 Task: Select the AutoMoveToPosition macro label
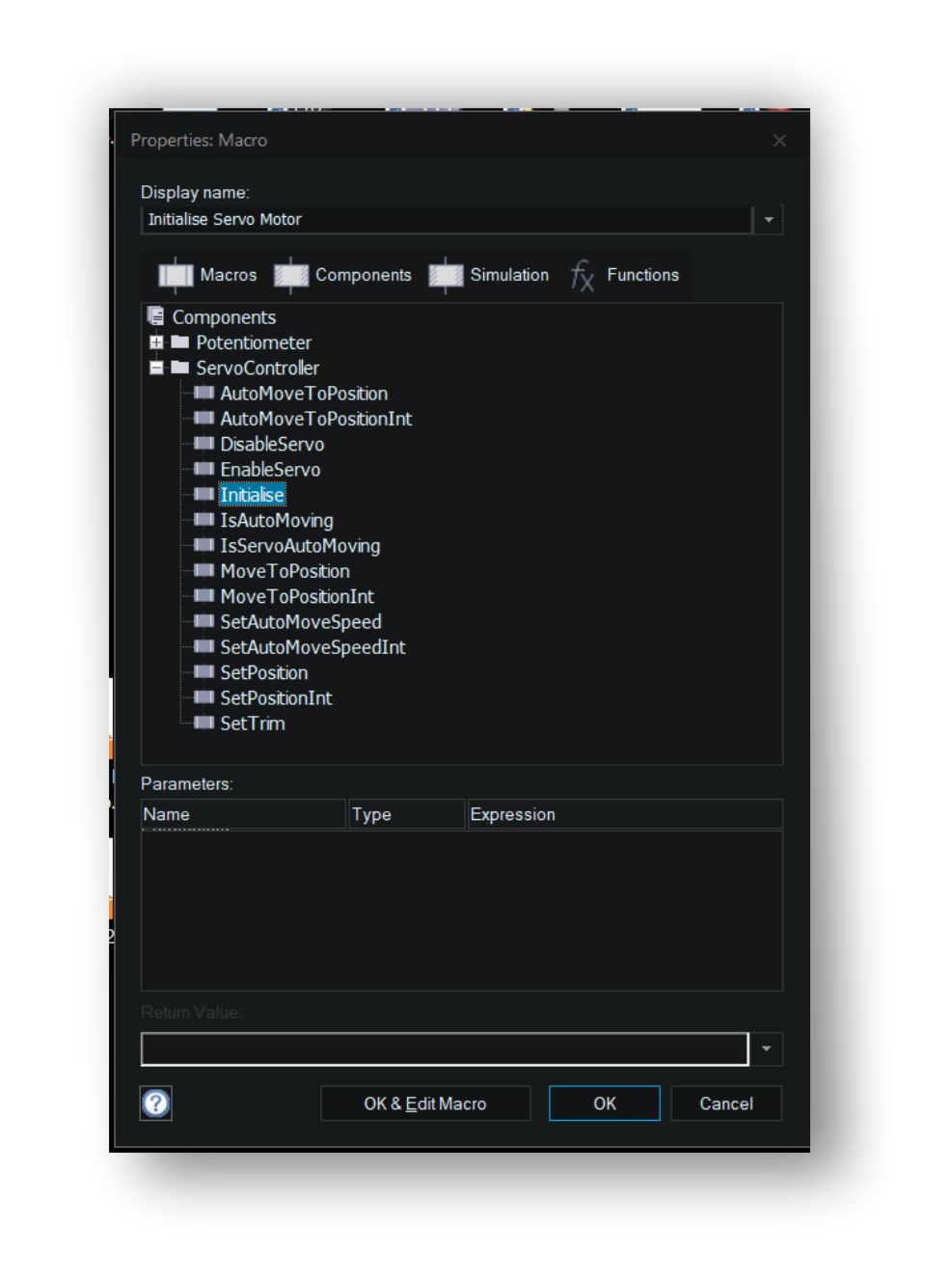click(x=304, y=394)
